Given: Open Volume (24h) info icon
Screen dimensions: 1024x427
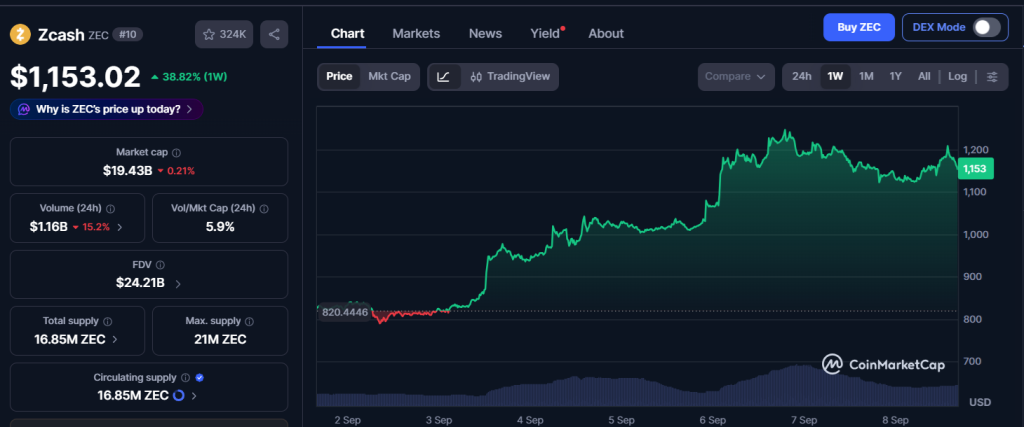Looking at the screenshot, I should (110, 209).
